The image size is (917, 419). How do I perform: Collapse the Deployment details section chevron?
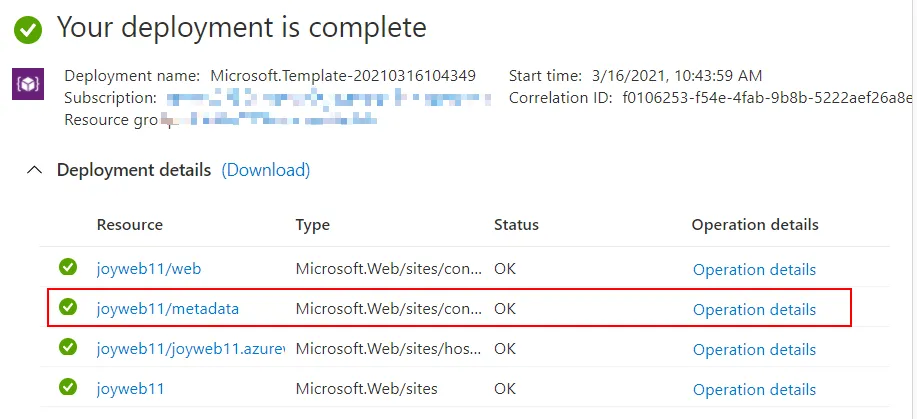click(x=35, y=170)
